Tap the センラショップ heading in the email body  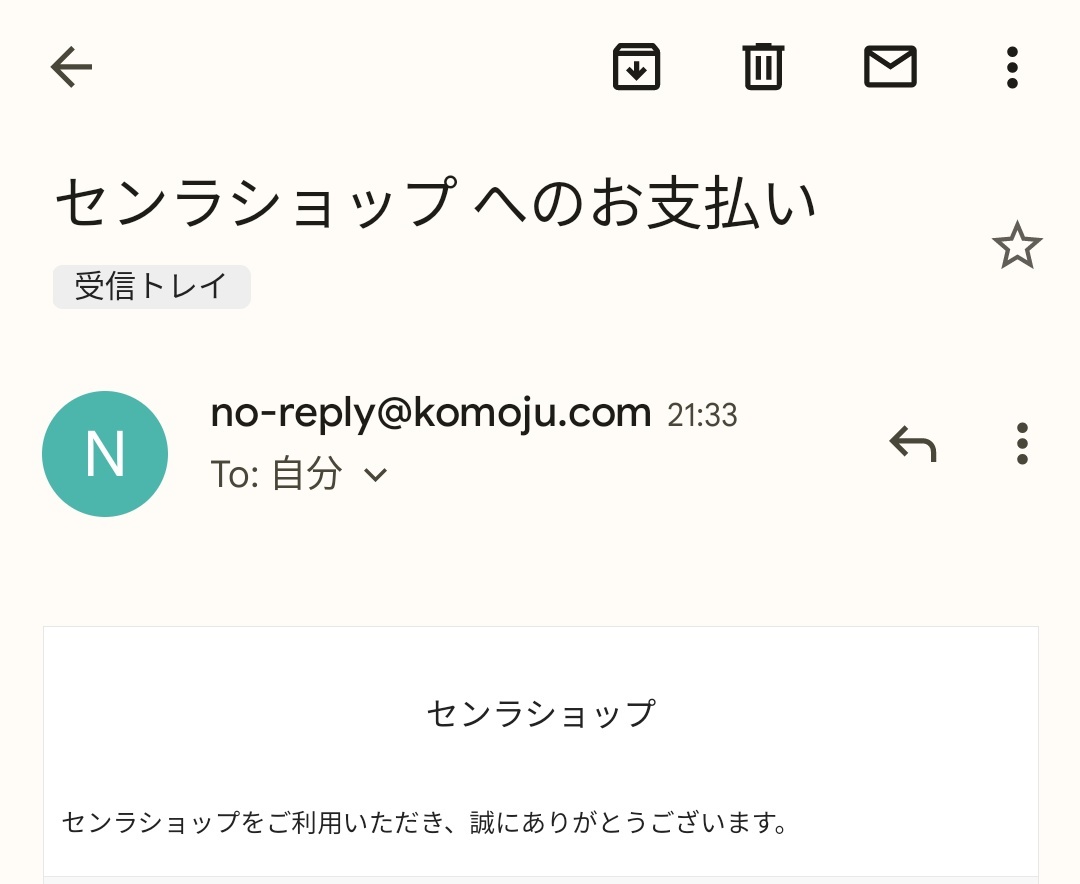(x=540, y=714)
